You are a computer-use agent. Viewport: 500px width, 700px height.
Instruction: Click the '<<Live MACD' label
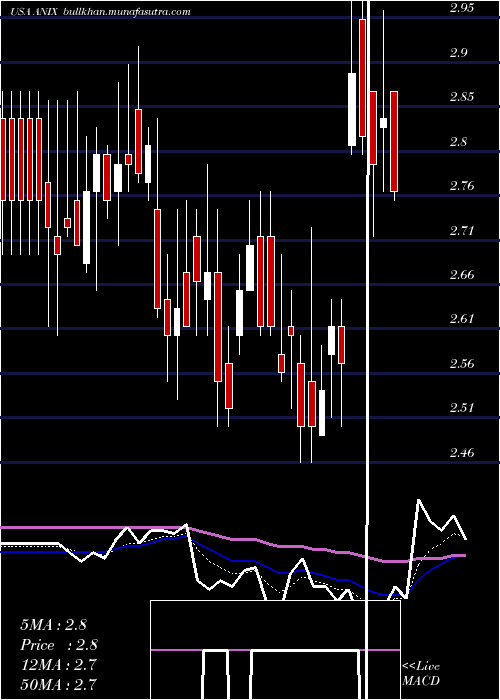[x=421, y=674]
